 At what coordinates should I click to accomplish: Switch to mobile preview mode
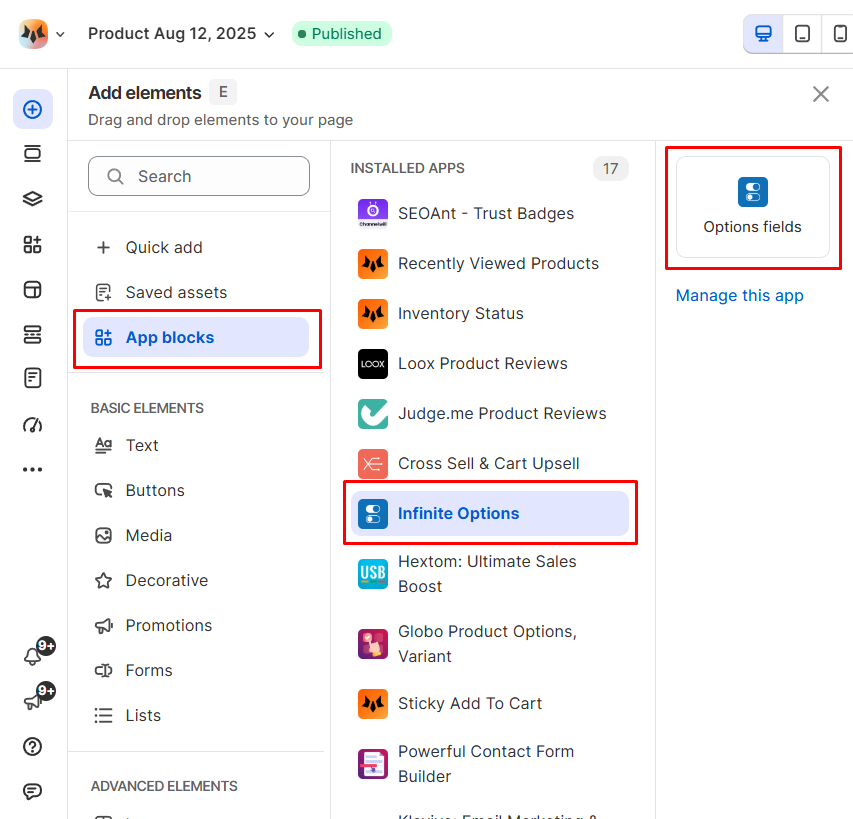pyautogui.click(x=840, y=34)
